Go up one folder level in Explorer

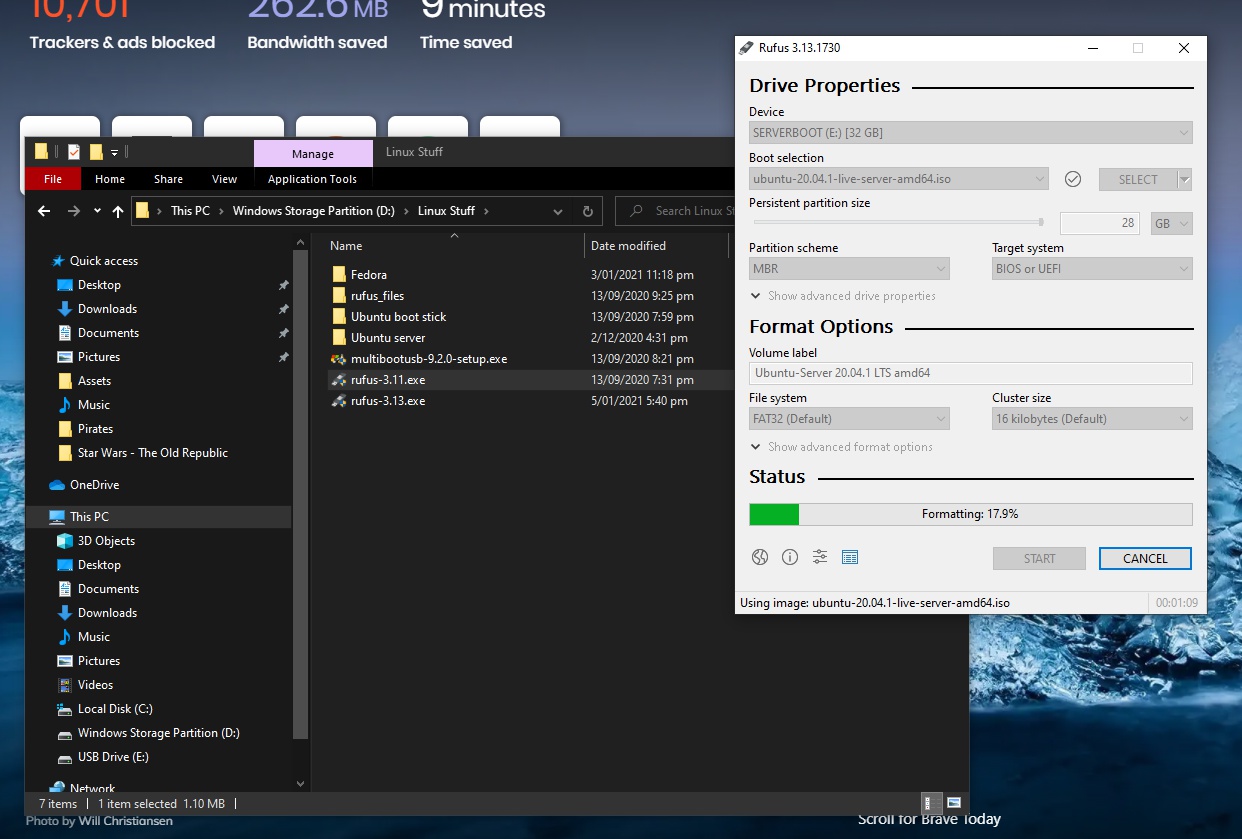tap(118, 211)
